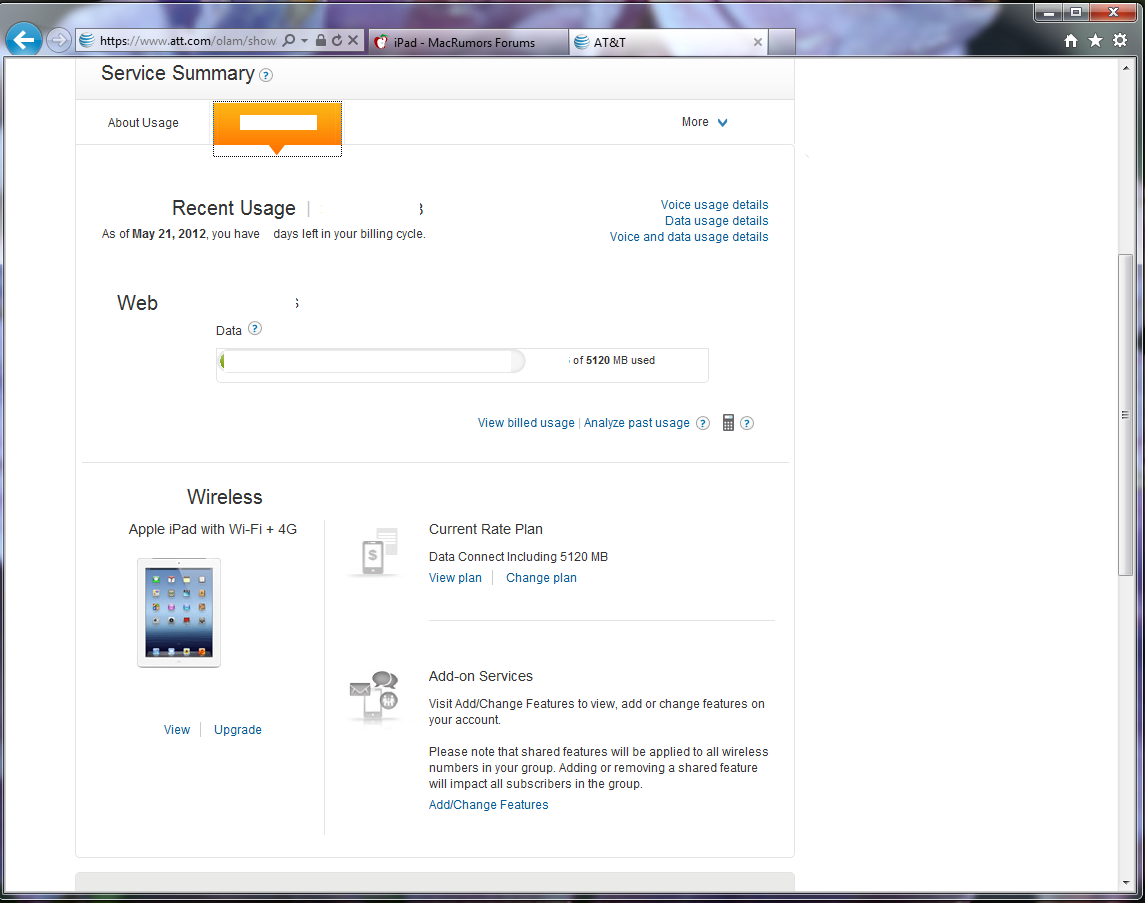Click help icon after Analyze past usage
The height and width of the screenshot is (903, 1145).
tap(702, 423)
